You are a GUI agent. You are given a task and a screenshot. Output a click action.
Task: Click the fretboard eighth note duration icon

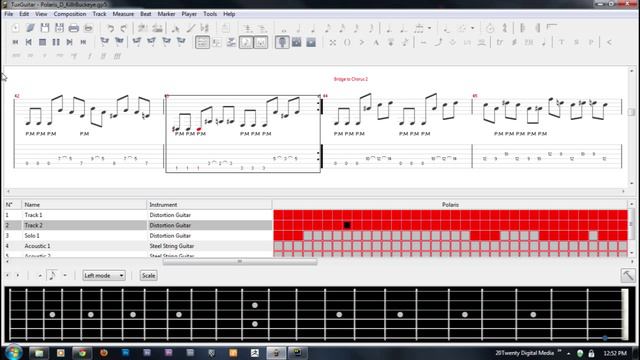[x=52, y=276]
